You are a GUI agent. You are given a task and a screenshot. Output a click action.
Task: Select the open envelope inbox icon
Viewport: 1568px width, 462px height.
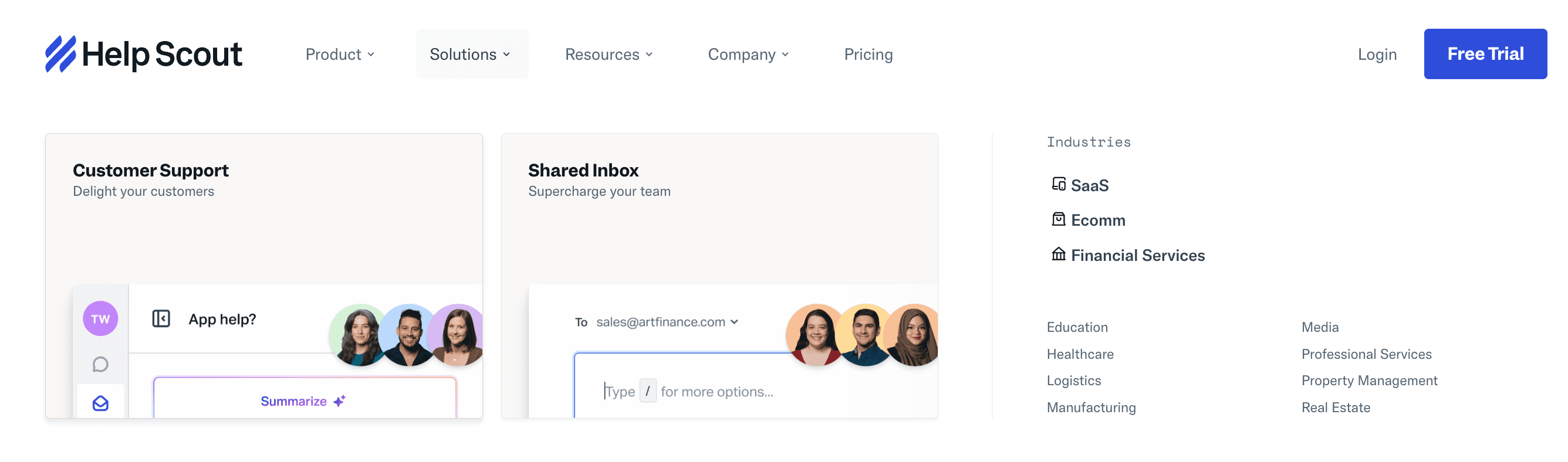100,403
